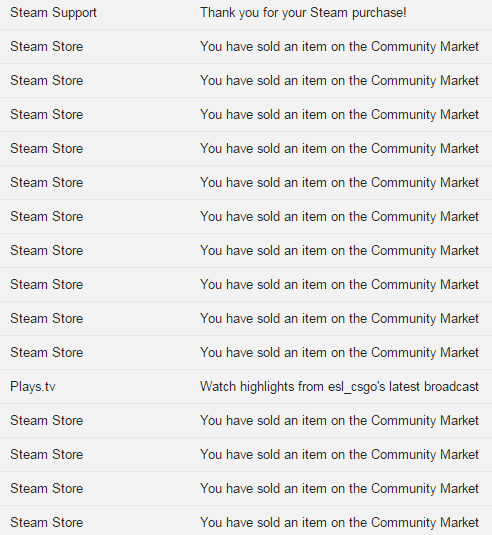Image resolution: width=492 pixels, height=535 pixels.
Task: Select fourth Steam Store email below Steam Support
Action: (246, 148)
